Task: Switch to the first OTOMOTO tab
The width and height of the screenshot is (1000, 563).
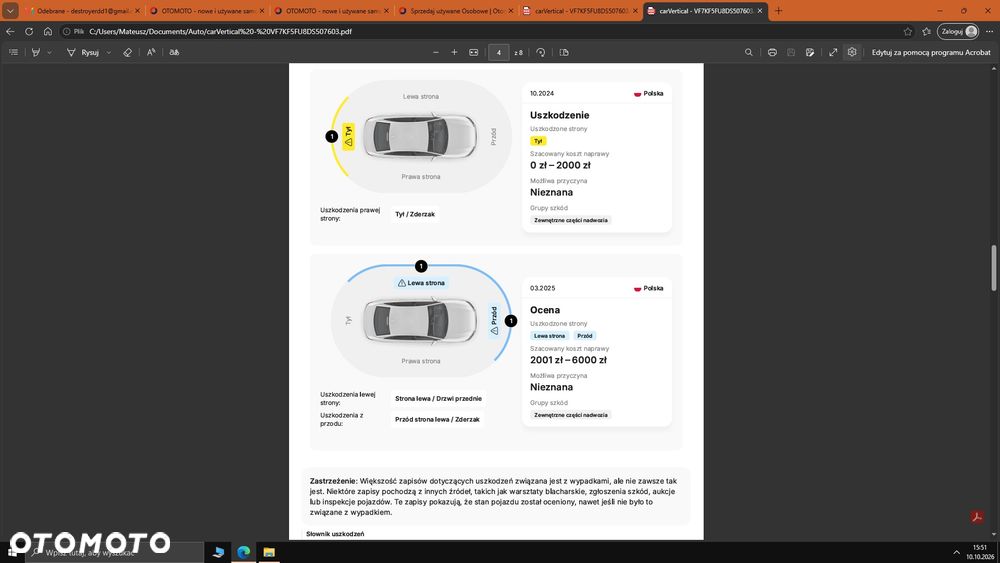Action: (207, 11)
